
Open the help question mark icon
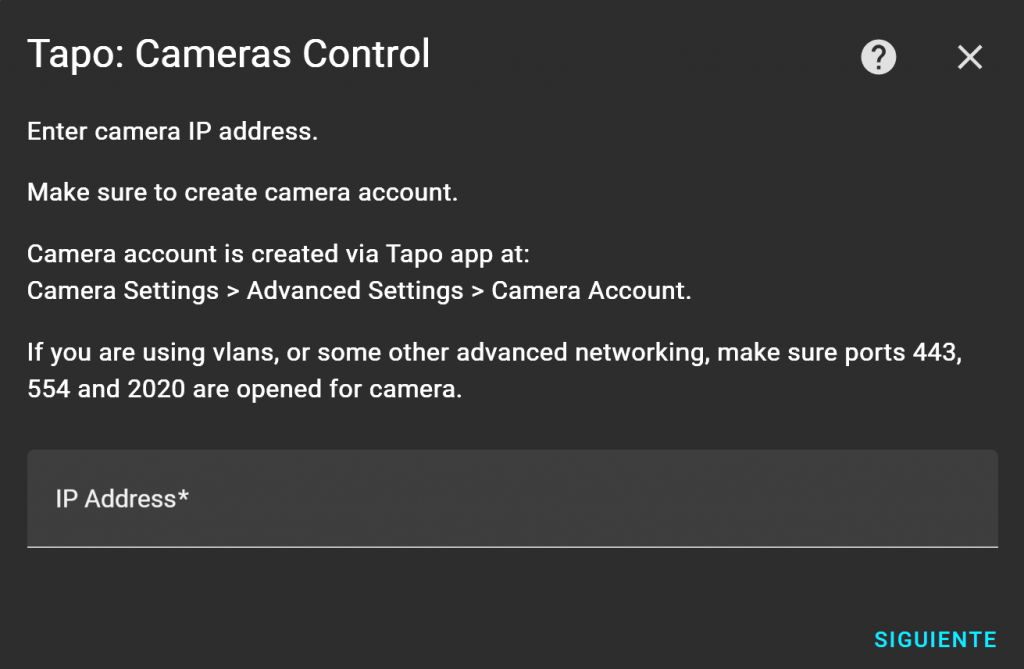pyautogui.click(x=878, y=57)
